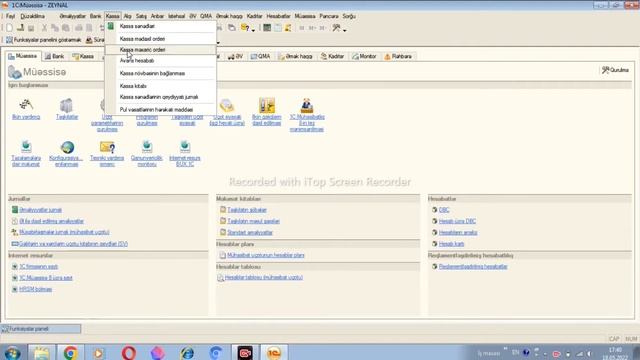Open Mühasibat uçotunun hesablar planı link

pyautogui.click(x=266, y=255)
